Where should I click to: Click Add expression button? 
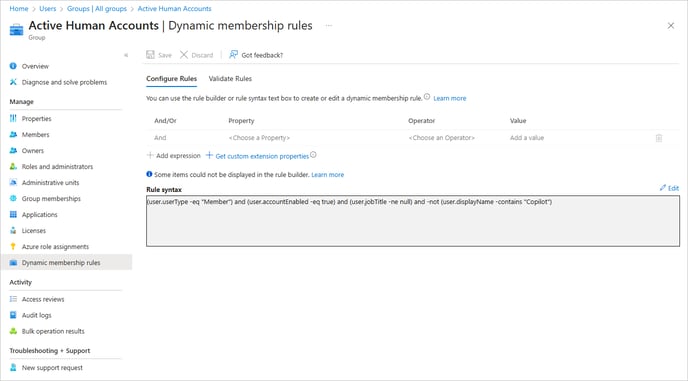point(173,155)
